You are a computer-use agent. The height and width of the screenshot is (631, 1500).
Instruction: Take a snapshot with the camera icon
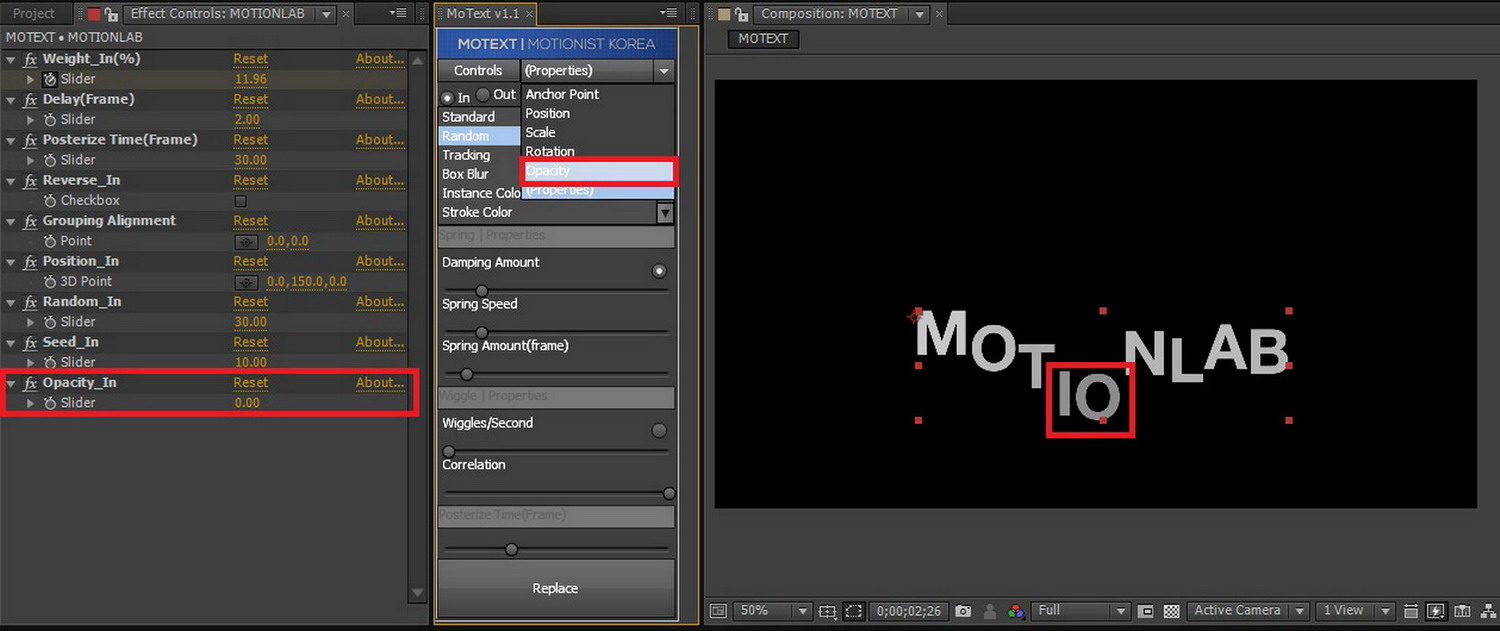pos(963,611)
